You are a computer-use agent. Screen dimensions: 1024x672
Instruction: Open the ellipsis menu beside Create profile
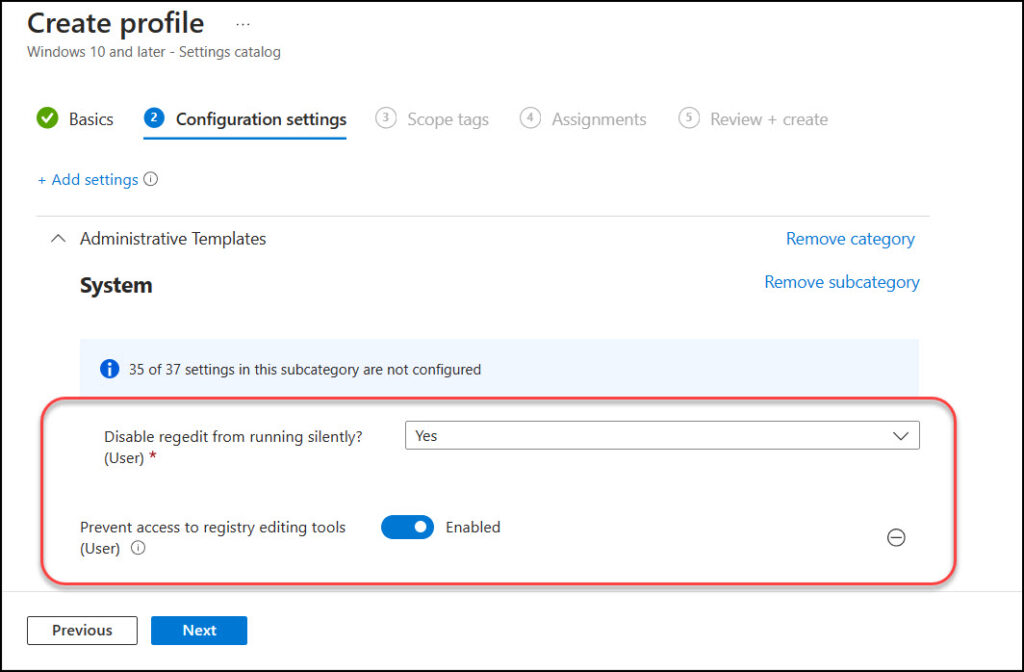coord(243,25)
